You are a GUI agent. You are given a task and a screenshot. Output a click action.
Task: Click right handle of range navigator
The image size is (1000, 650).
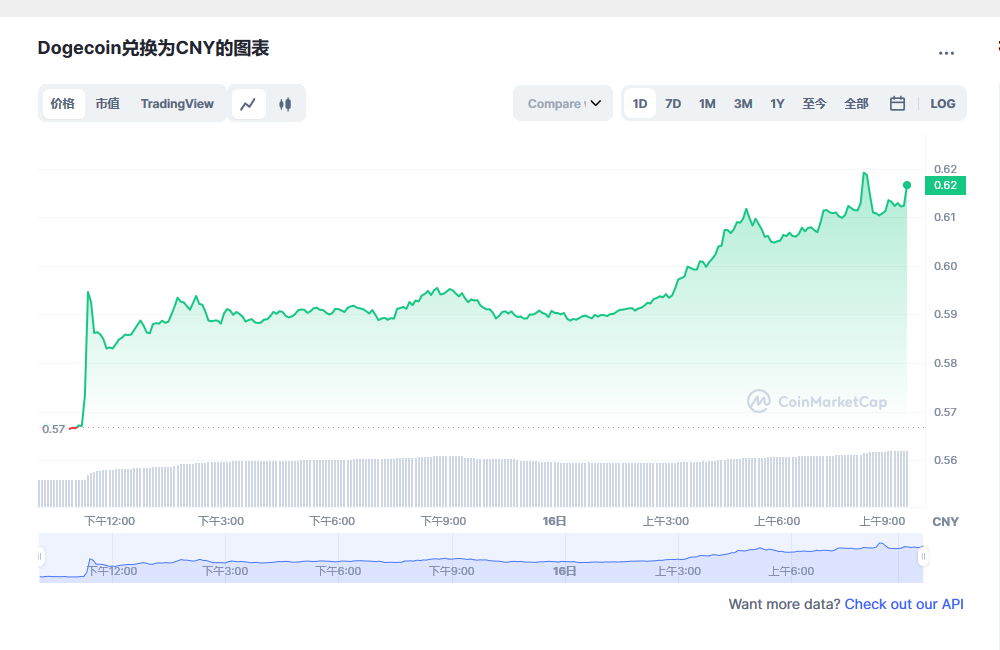pyautogui.click(x=923, y=556)
